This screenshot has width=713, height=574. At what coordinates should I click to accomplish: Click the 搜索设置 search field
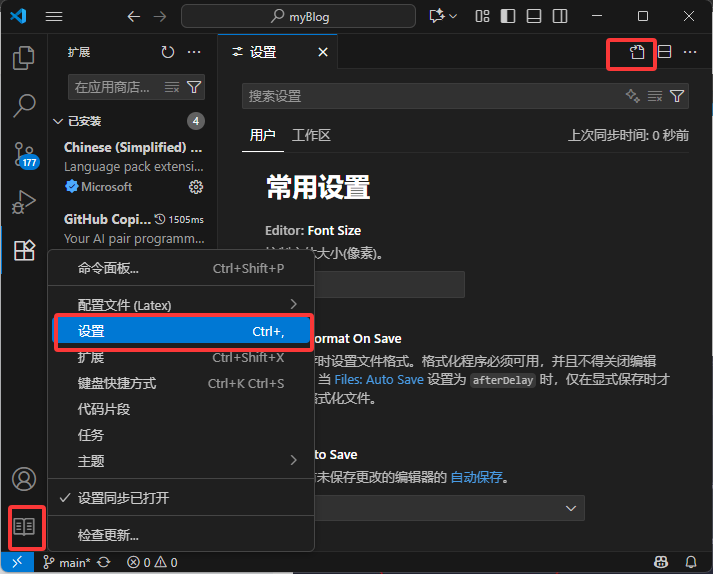430,96
